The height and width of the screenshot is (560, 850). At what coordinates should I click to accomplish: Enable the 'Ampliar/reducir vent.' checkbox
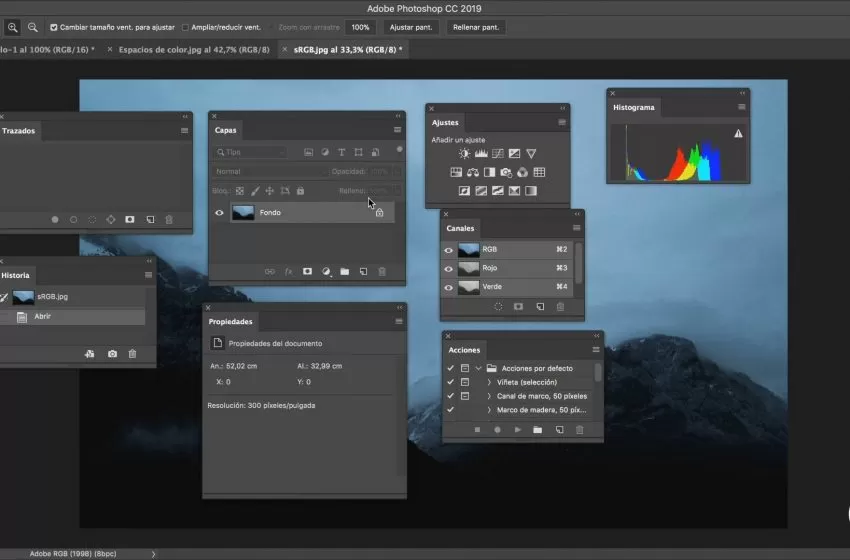coord(186,27)
